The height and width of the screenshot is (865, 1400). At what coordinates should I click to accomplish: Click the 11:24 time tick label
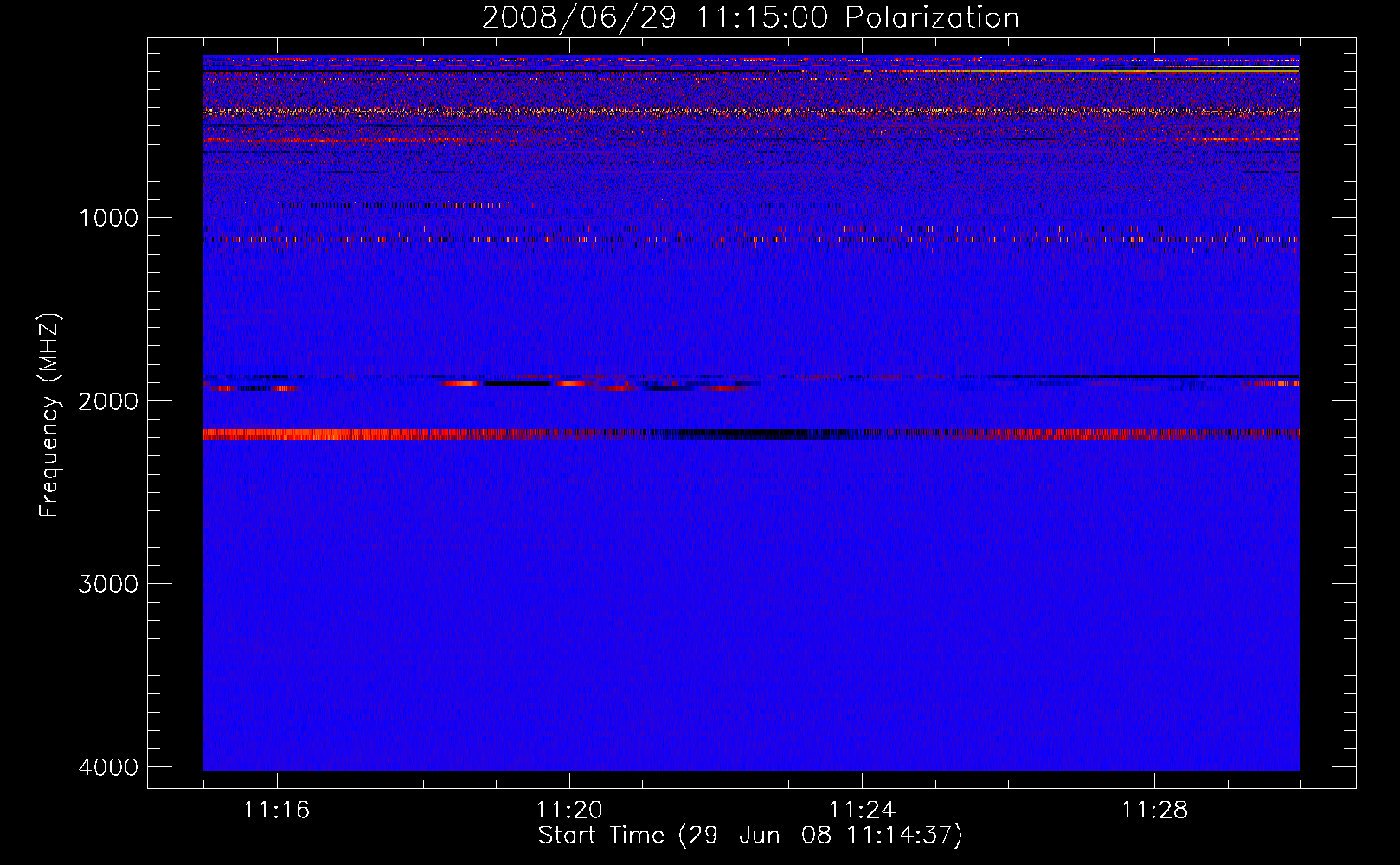pyautogui.click(x=862, y=811)
